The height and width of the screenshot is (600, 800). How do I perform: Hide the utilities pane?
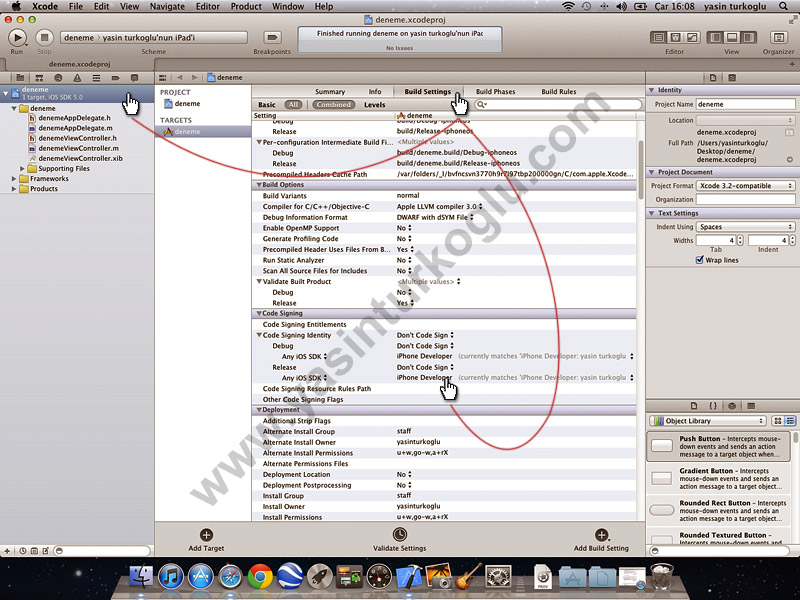(x=748, y=37)
